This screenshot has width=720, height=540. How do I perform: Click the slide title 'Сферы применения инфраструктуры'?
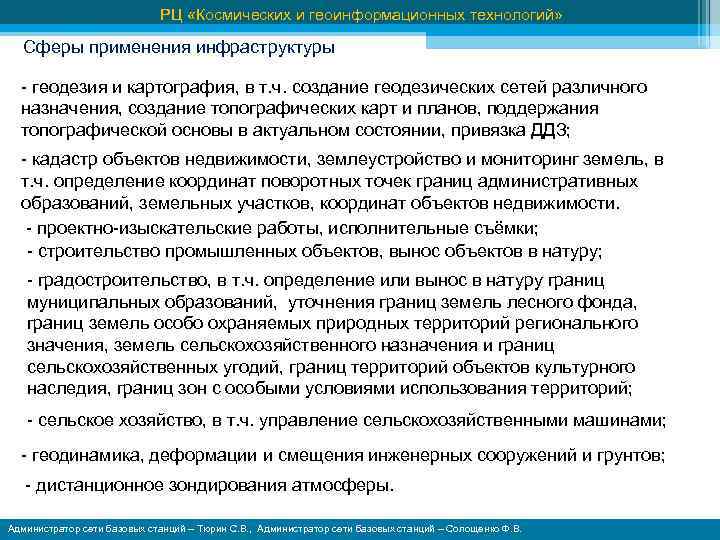(x=179, y=48)
